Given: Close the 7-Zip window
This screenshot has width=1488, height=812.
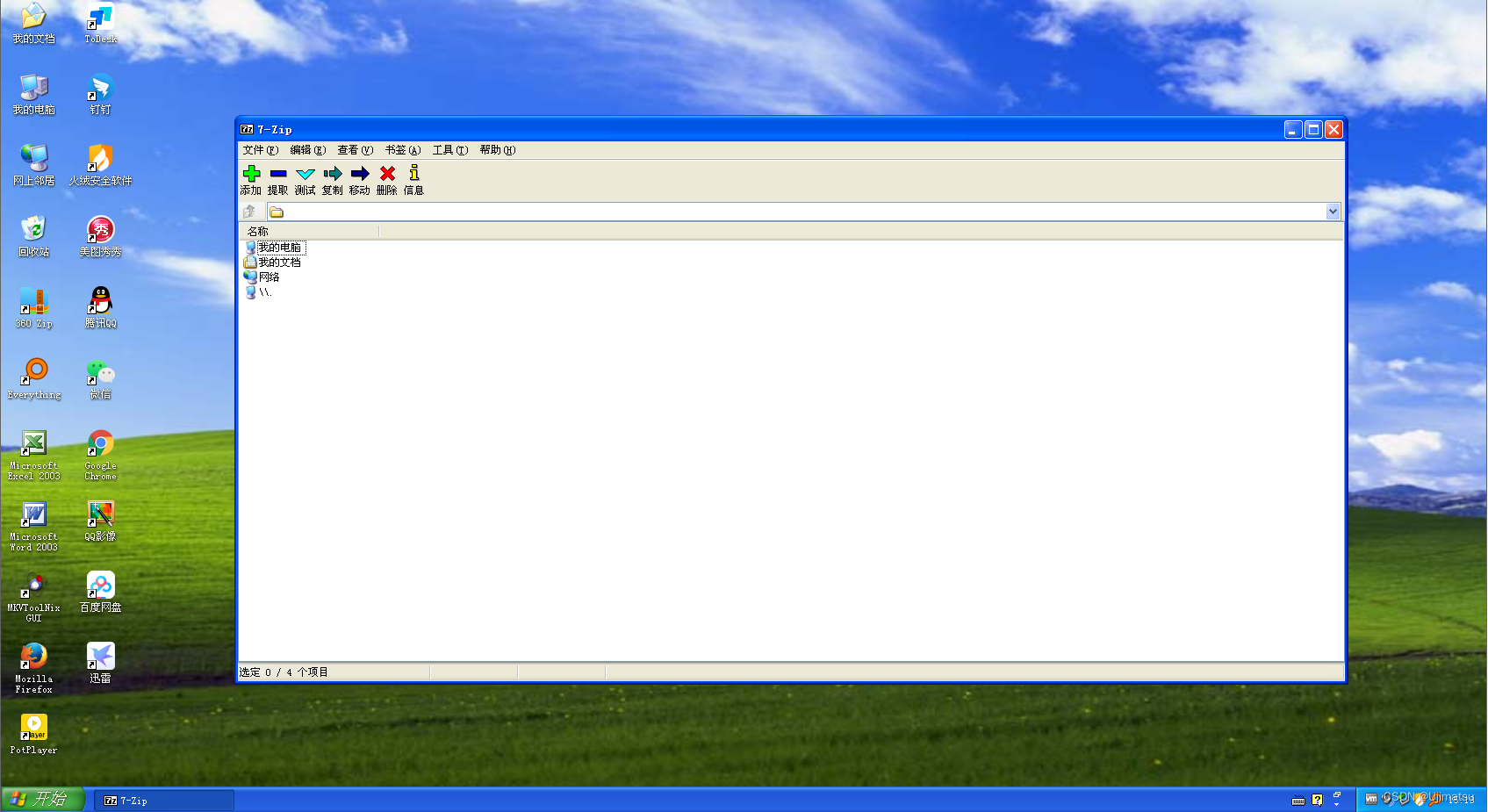Looking at the screenshot, I should (1333, 130).
